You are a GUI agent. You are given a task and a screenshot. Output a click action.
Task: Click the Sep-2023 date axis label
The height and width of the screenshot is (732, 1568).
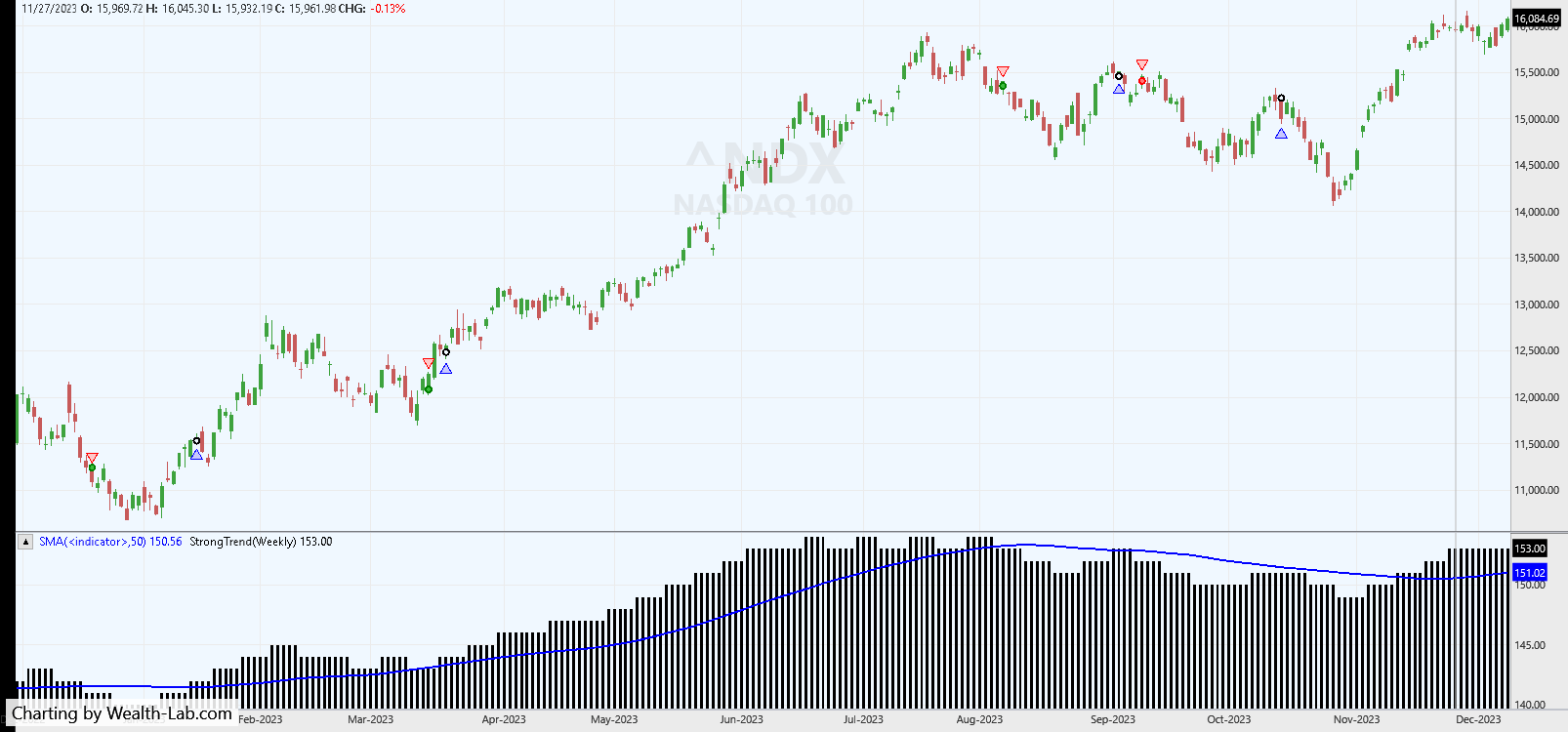pos(1113,719)
